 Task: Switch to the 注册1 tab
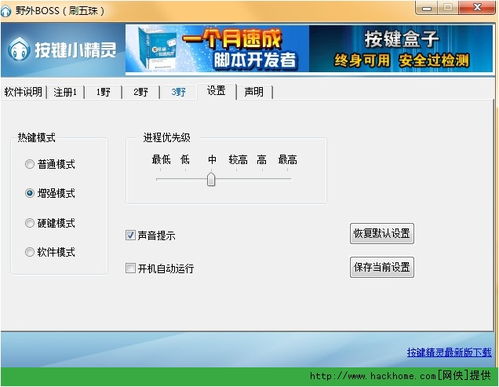click(x=65, y=92)
